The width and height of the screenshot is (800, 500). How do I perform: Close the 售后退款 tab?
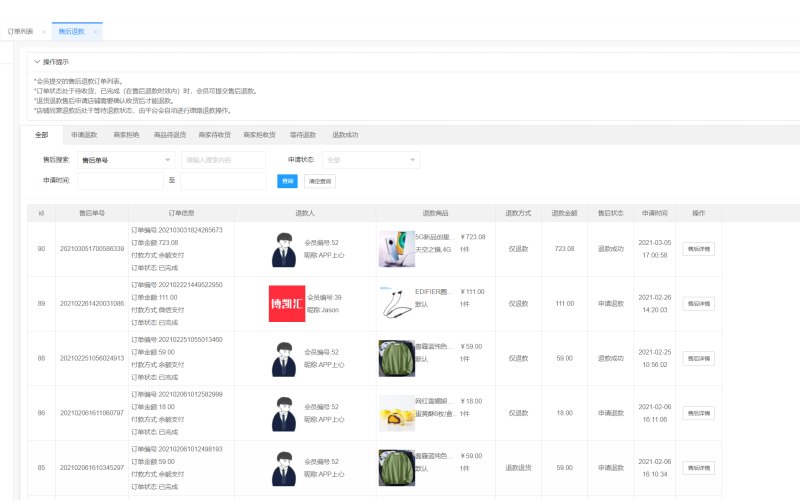pos(95,32)
